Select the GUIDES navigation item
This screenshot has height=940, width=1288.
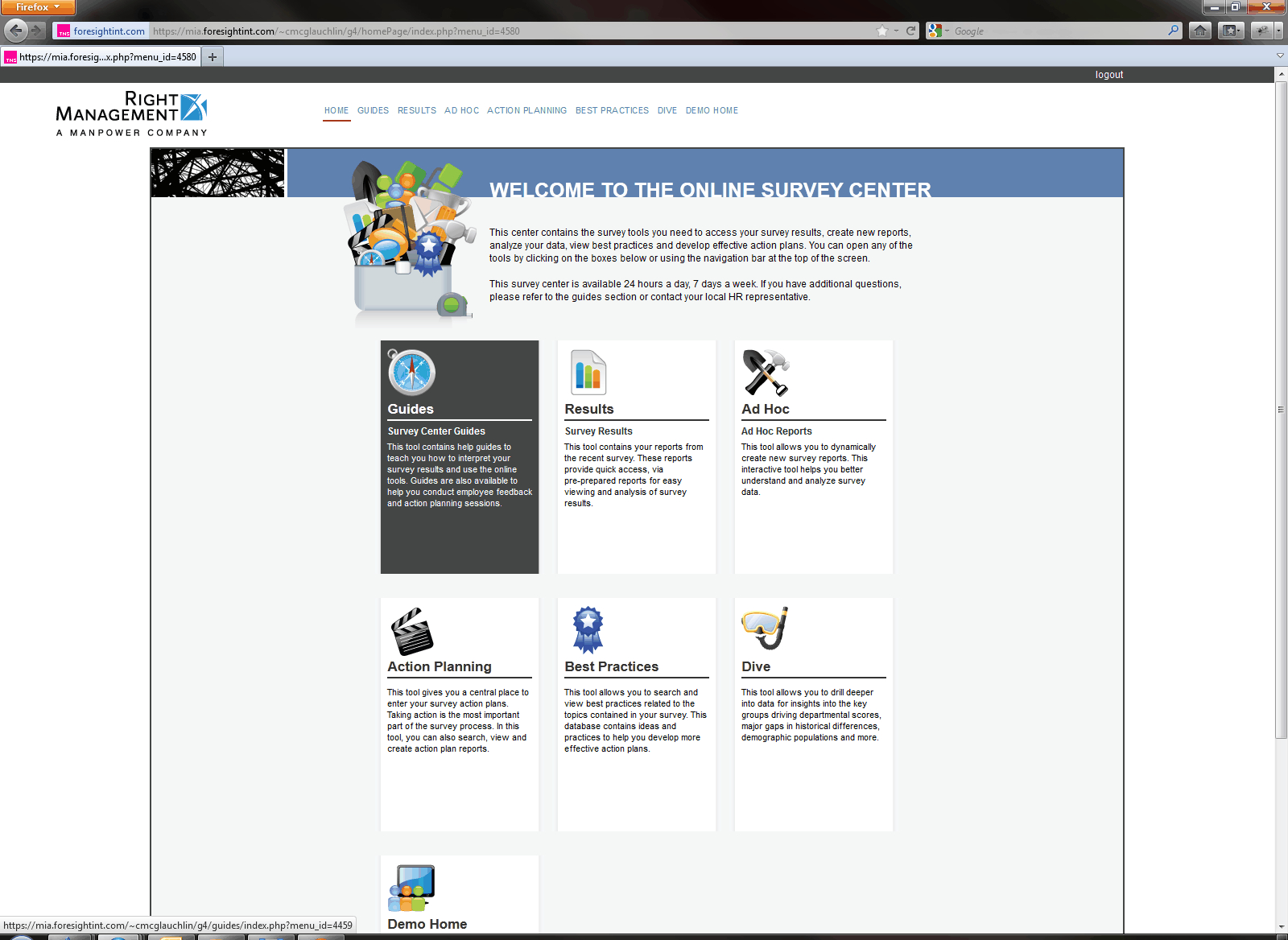click(373, 110)
